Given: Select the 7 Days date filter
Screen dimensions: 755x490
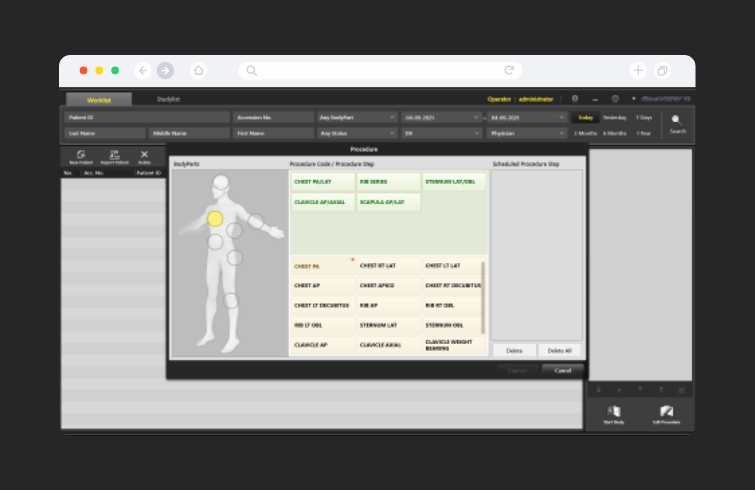Looking at the screenshot, I should [644, 117].
